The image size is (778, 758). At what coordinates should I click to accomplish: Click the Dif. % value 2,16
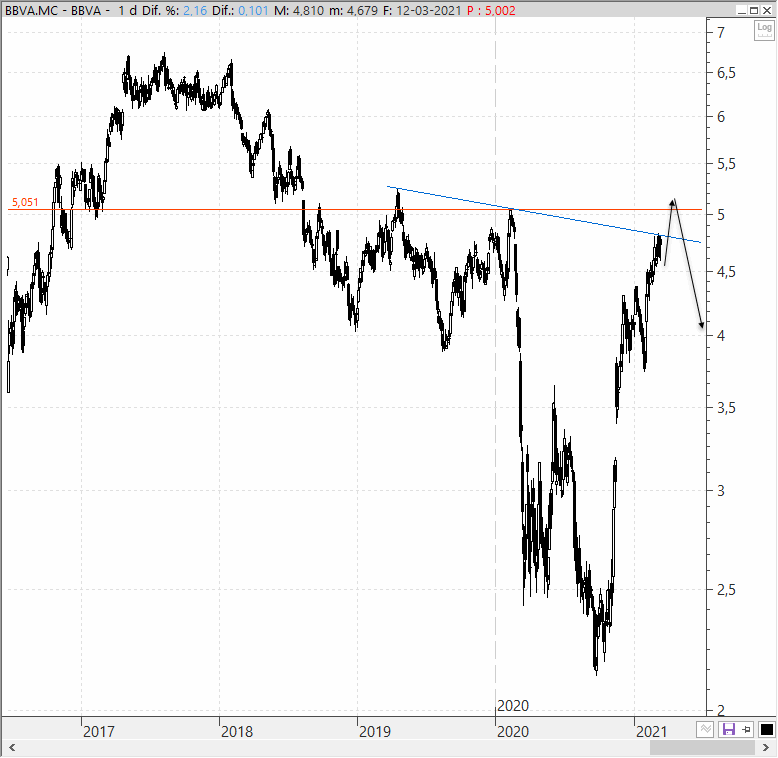coord(195,10)
